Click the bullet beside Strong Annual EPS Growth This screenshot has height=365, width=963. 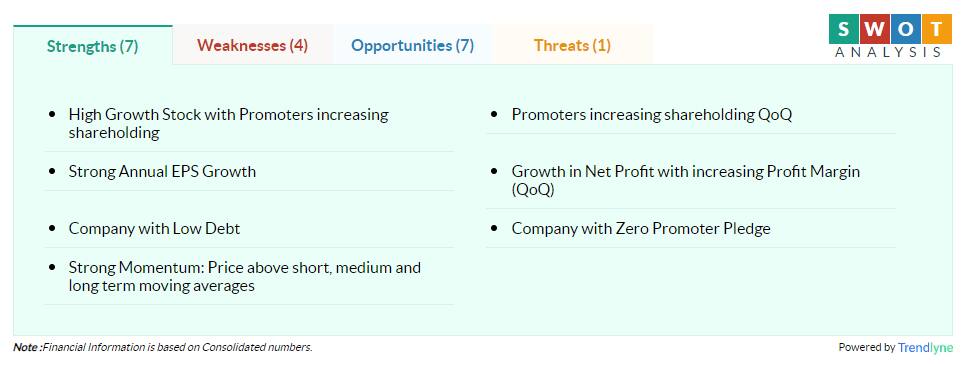coord(52,171)
